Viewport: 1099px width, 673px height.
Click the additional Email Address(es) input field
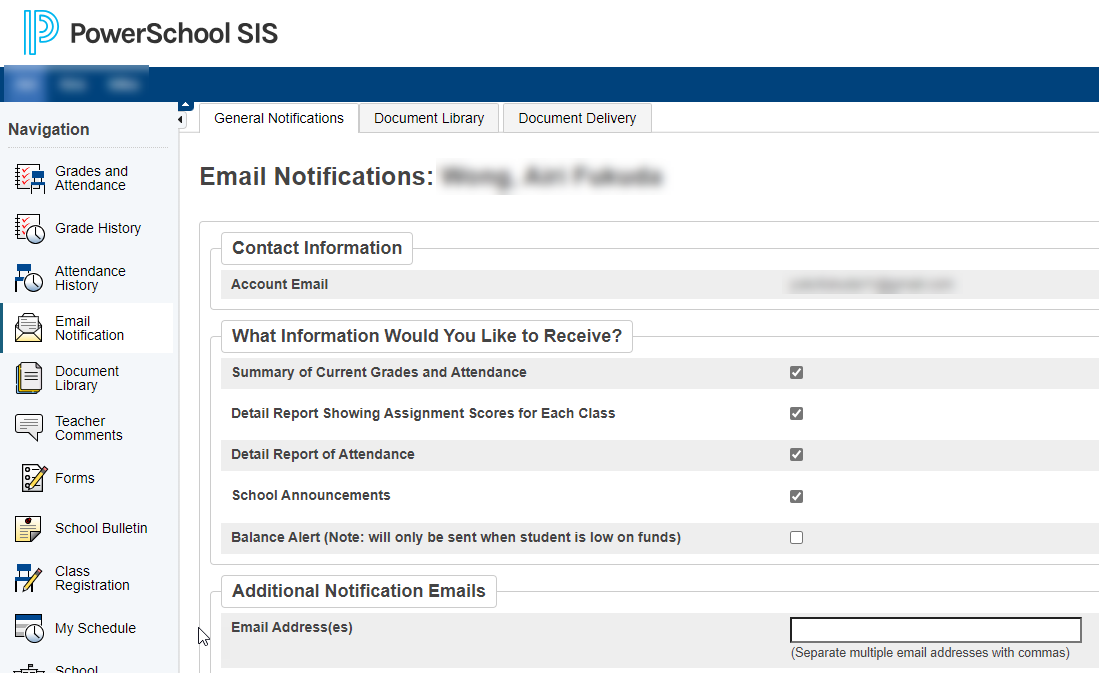pos(935,630)
